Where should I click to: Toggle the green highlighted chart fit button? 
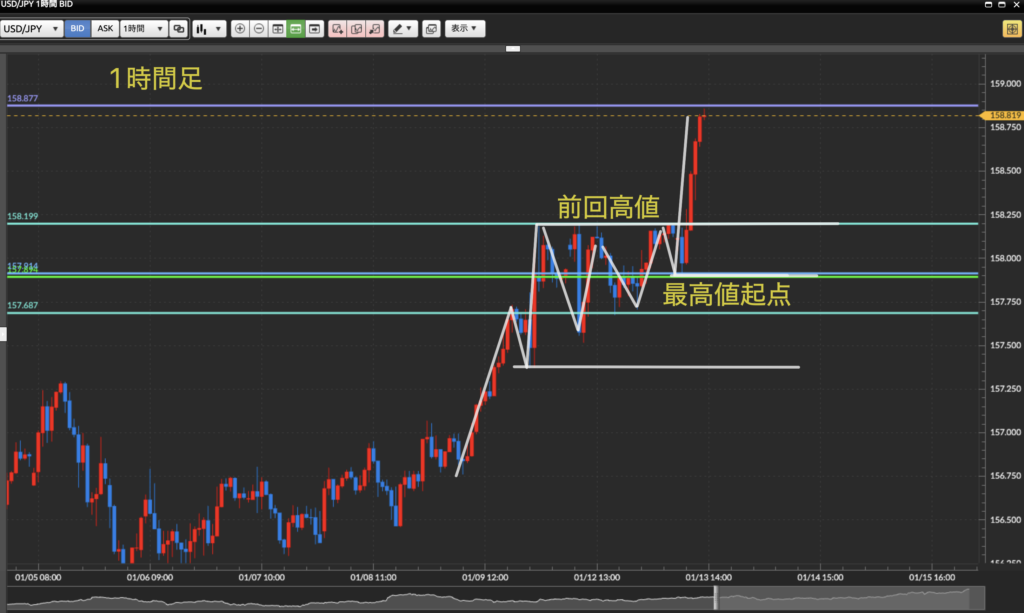click(x=296, y=29)
